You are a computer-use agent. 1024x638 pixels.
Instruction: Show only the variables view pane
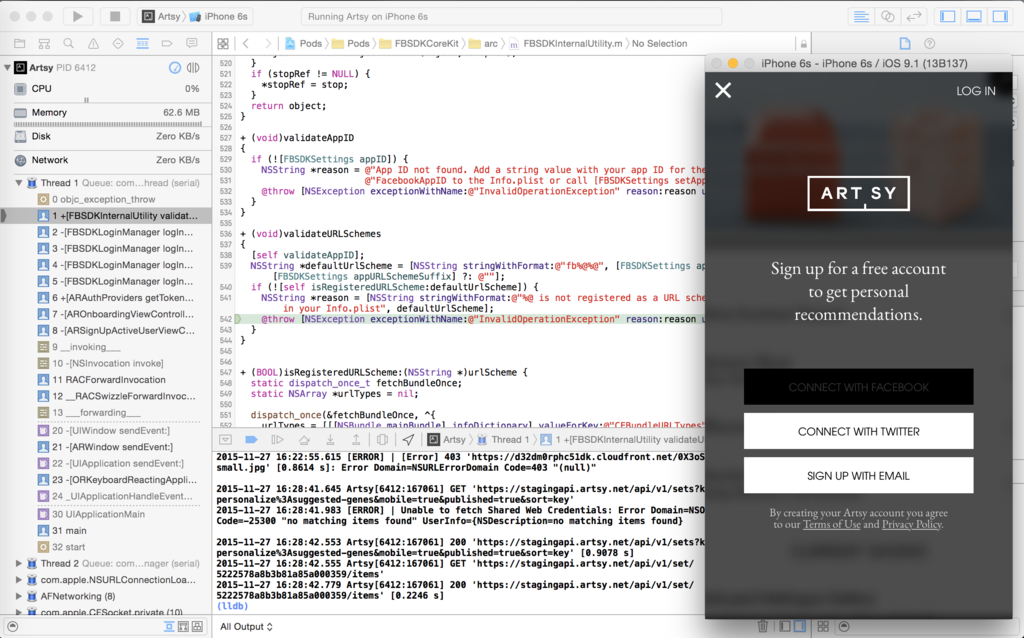pos(785,626)
